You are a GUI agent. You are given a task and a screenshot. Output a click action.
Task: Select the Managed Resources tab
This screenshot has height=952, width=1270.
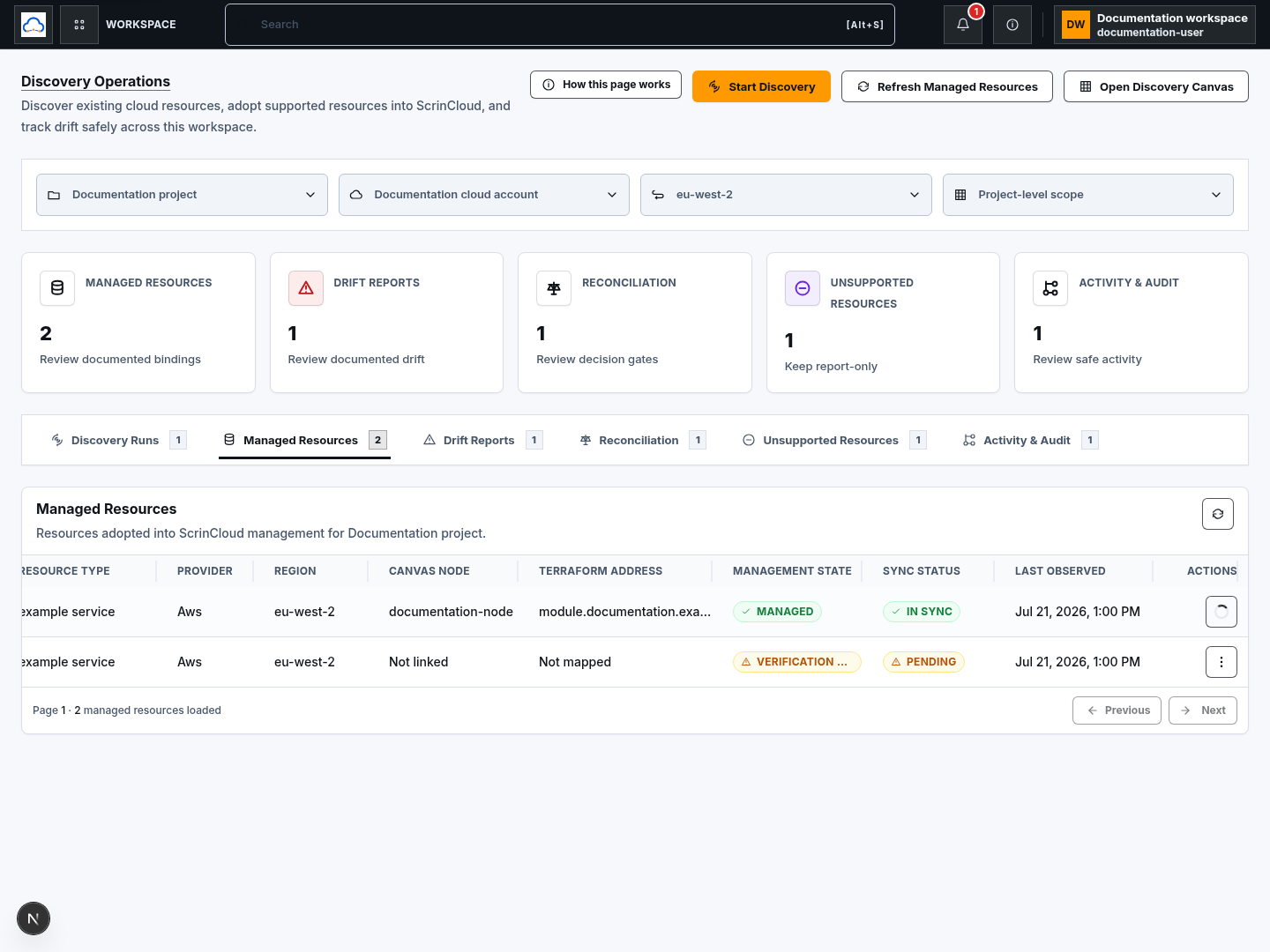tap(304, 440)
